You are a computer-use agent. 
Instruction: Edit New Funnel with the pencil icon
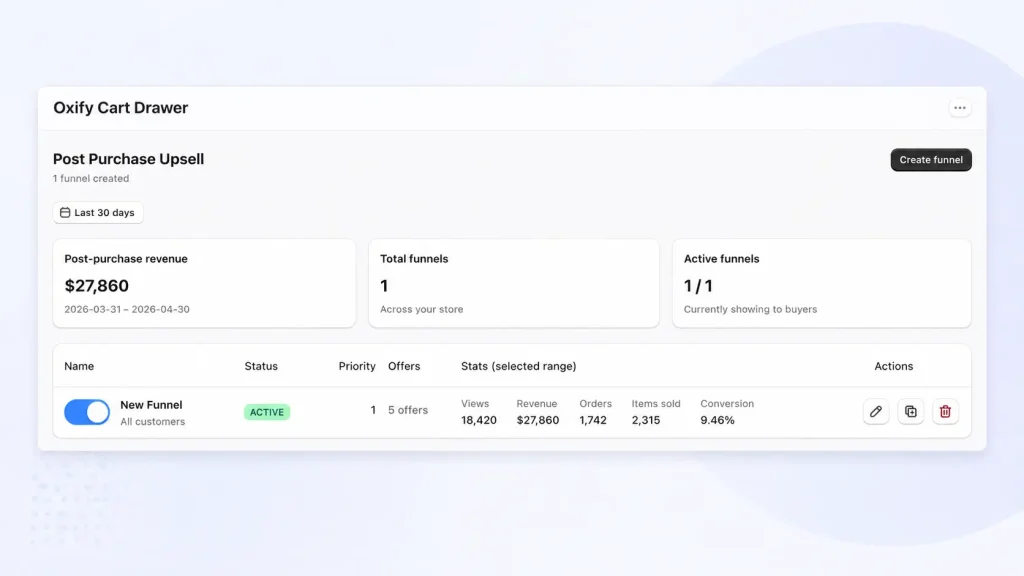876,411
